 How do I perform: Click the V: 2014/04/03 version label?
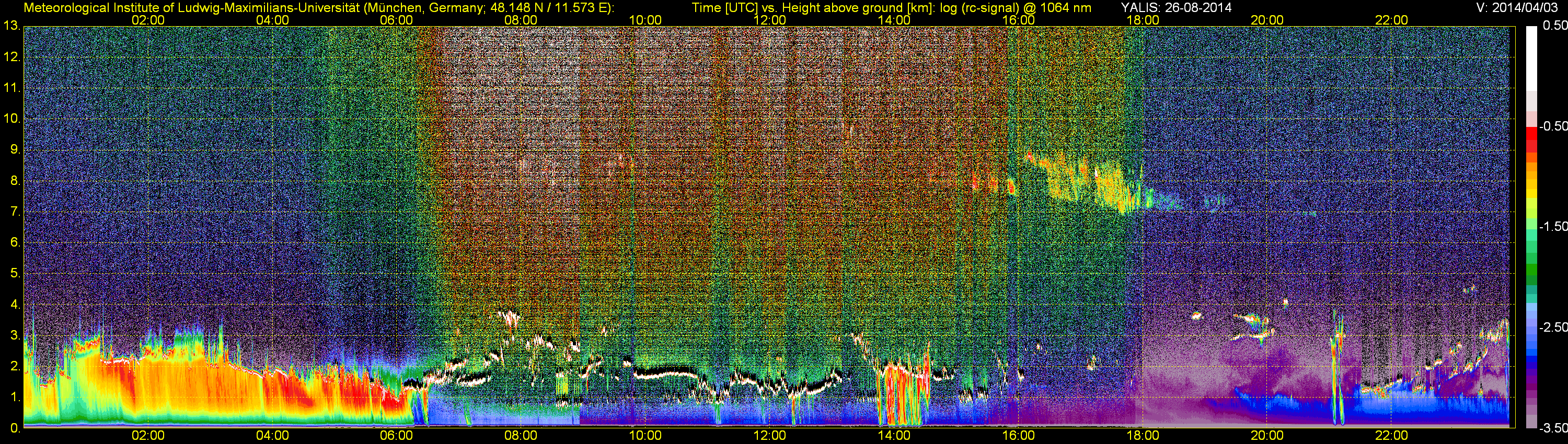point(1515,8)
